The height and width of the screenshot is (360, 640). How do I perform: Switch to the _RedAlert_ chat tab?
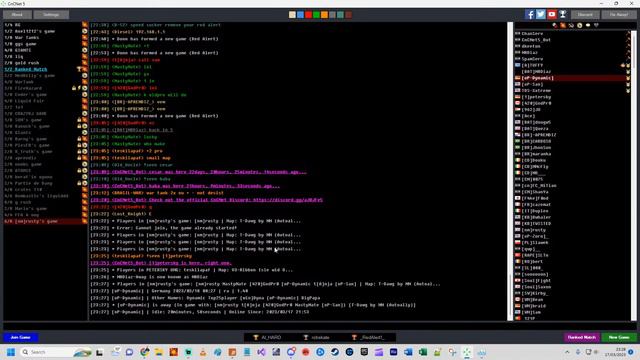pyautogui.click(x=369, y=338)
